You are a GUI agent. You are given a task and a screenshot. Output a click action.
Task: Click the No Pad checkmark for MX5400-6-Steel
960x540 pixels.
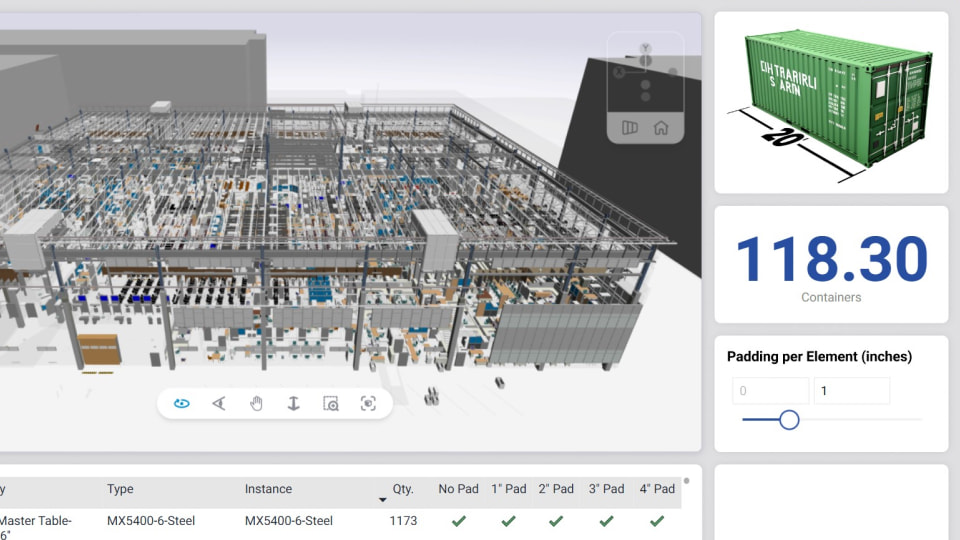click(x=459, y=521)
